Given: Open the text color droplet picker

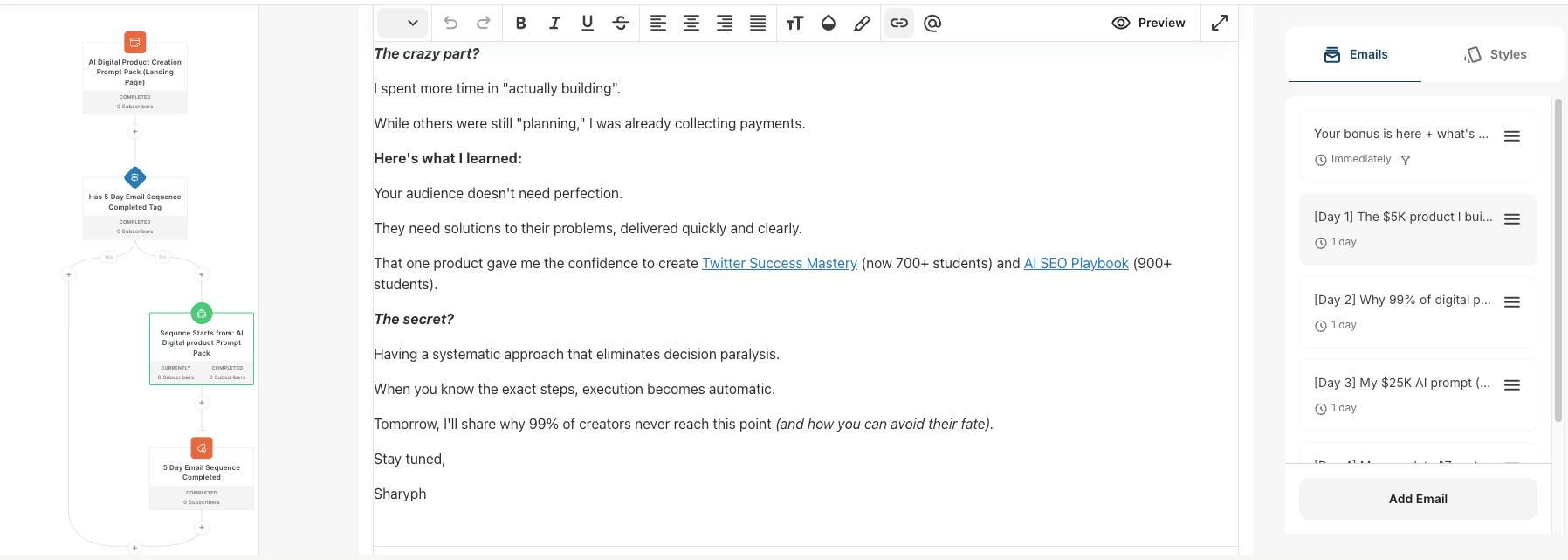Looking at the screenshot, I should (x=829, y=23).
